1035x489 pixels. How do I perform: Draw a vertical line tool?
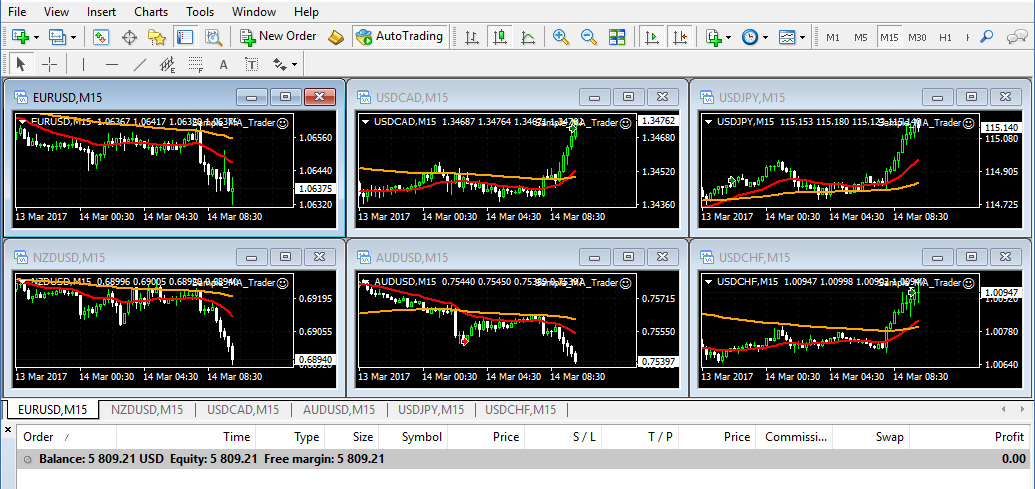click(x=83, y=64)
